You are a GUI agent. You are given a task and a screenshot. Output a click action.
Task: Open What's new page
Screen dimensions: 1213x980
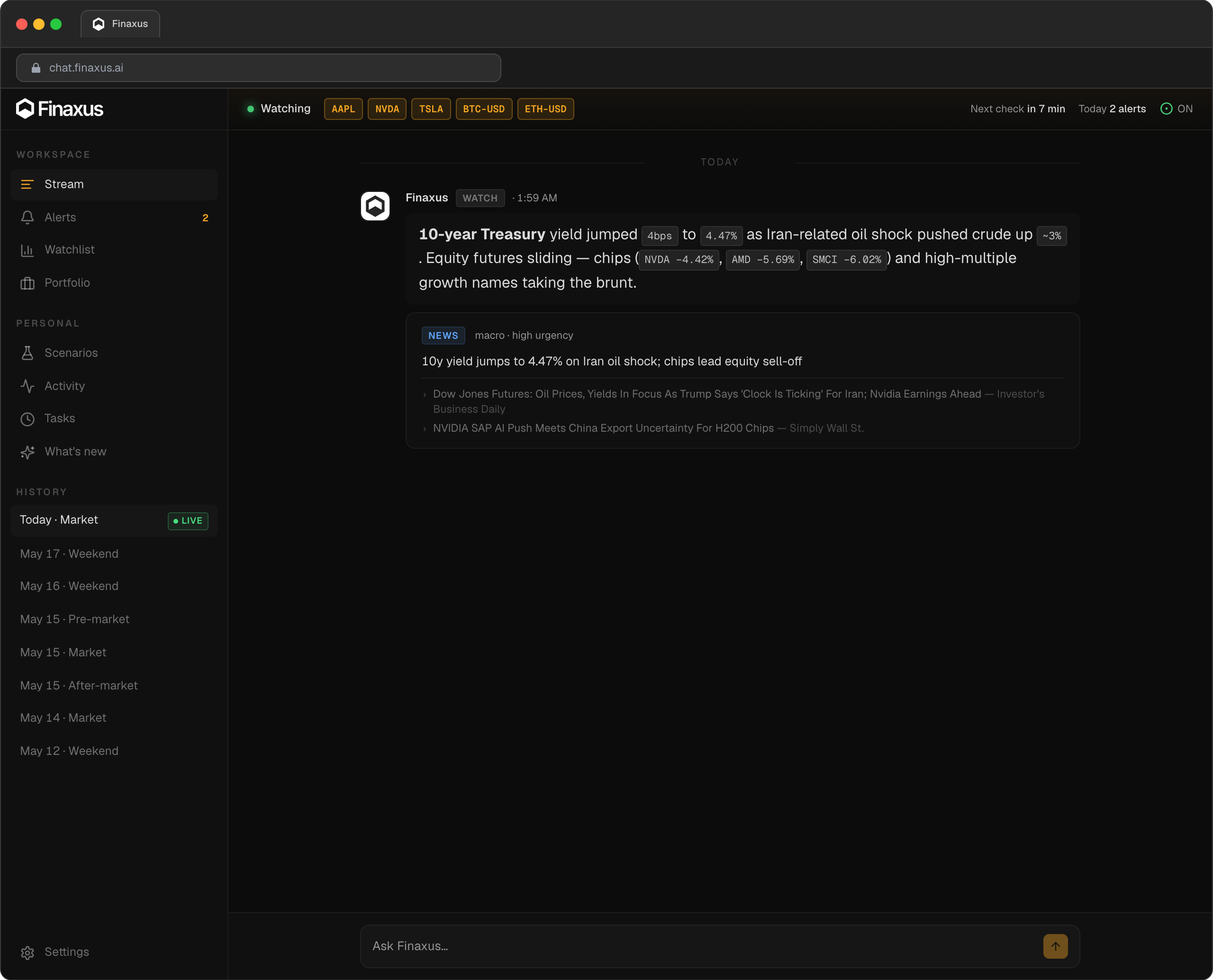[114, 452]
